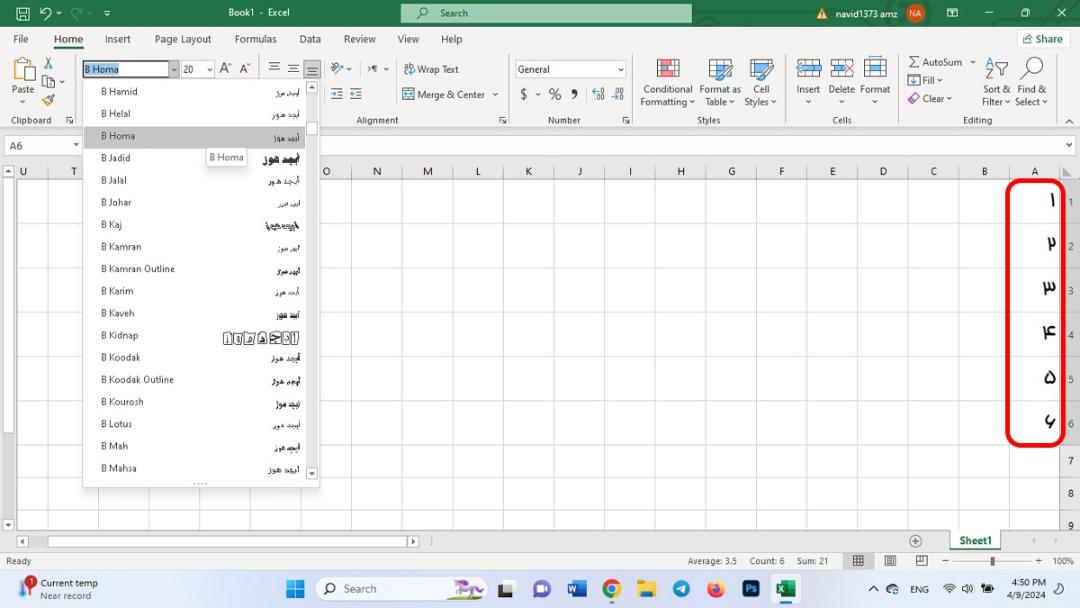The image size is (1080, 608).
Task: Open Format as Table gallery
Action: (720, 83)
